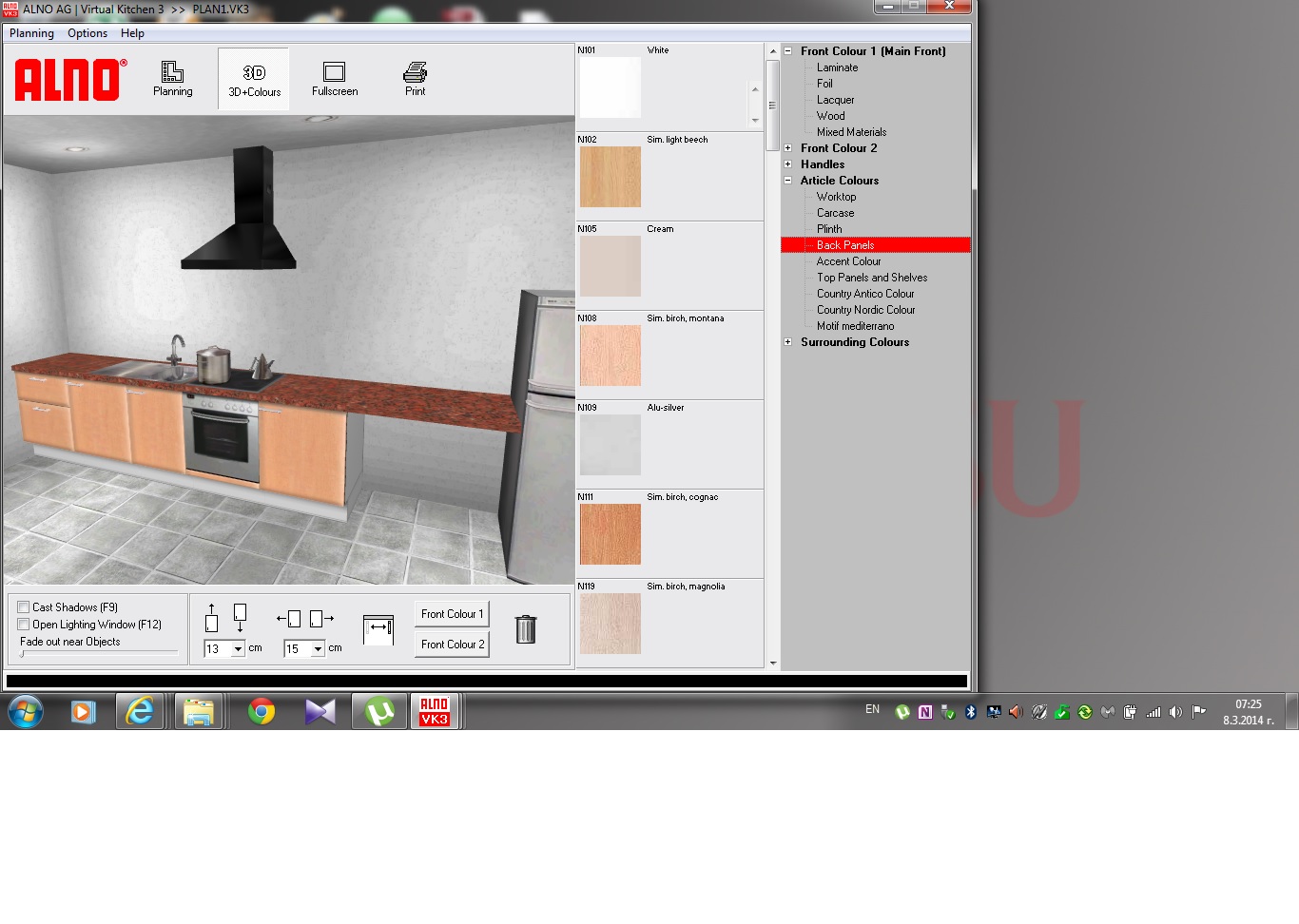Move cabinet right arrow icon
This screenshot has width=1299, height=924.
click(322, 619)
